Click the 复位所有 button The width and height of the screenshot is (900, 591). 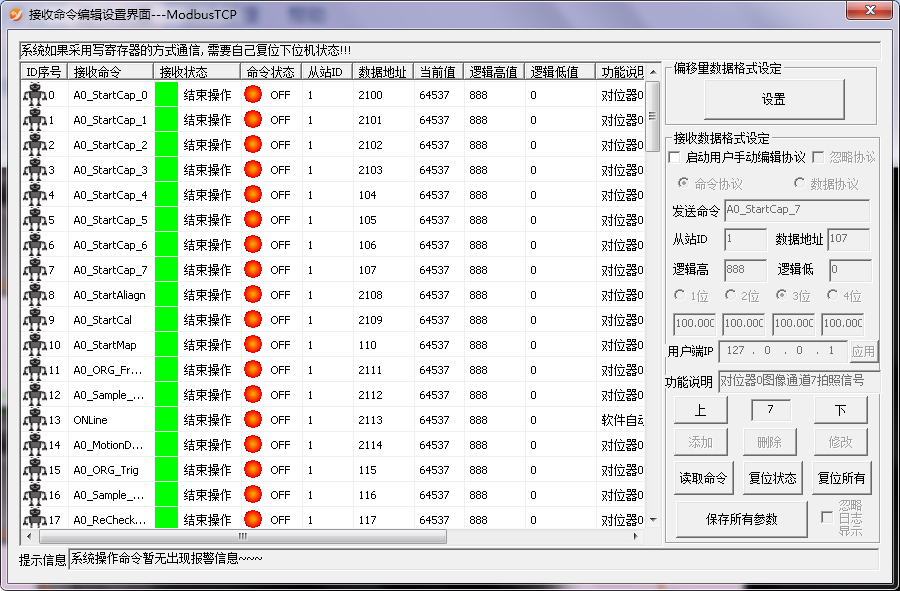pyautogui.click(x=841, y=478)
